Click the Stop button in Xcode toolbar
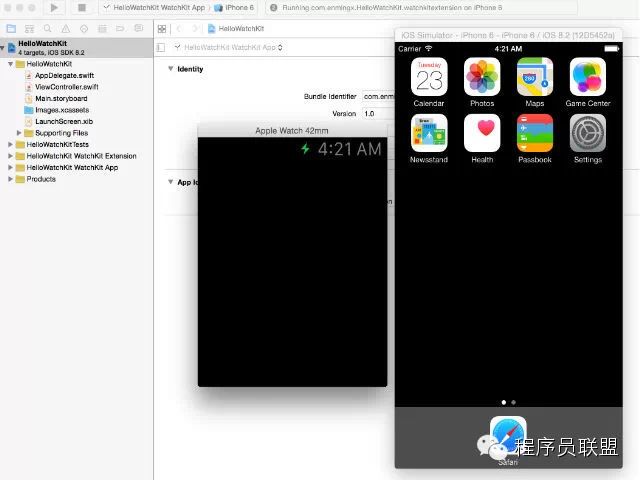This screenshot has height=480, width=640. [82, 7]
